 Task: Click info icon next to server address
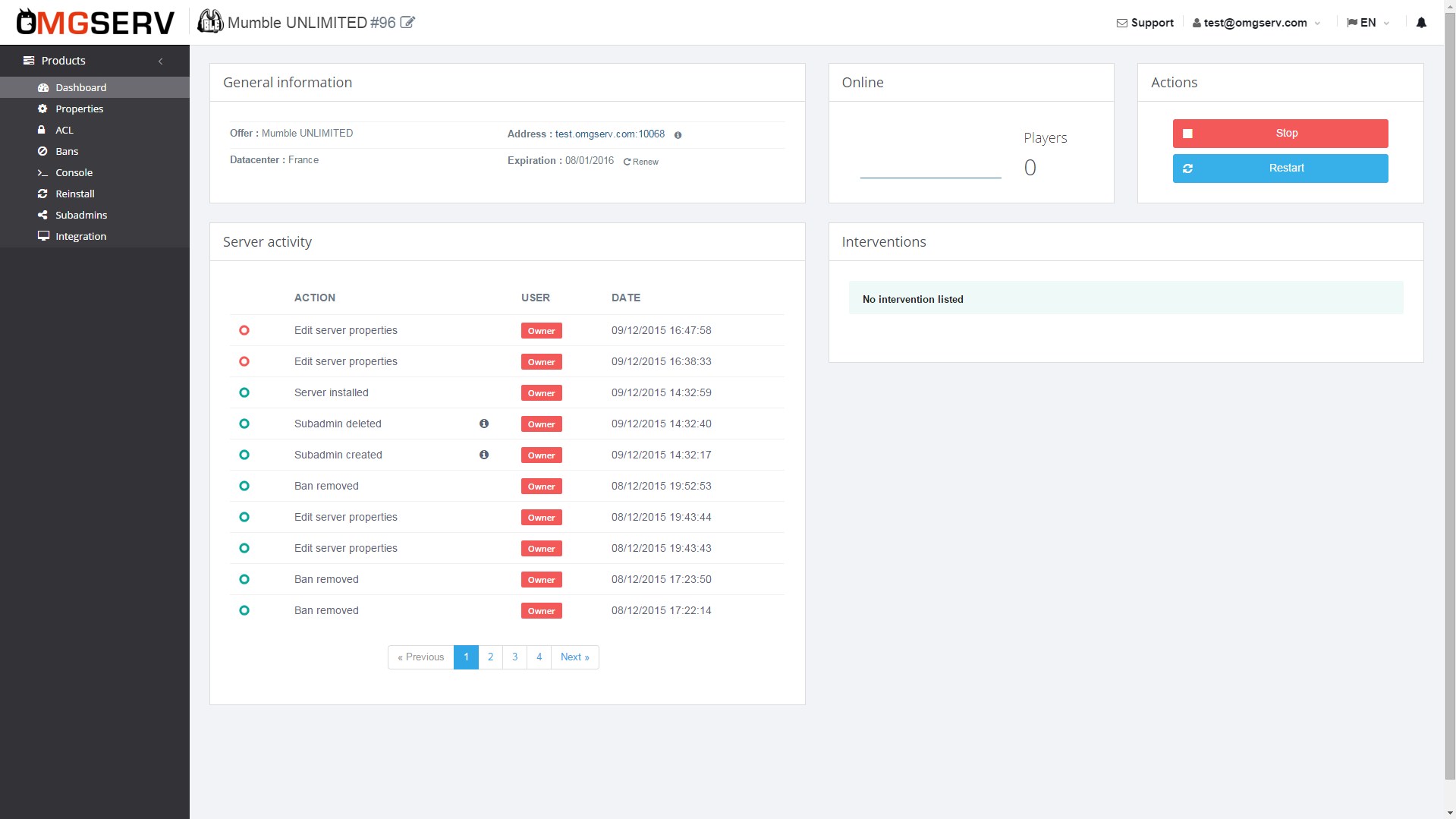[x=678, y=135]
